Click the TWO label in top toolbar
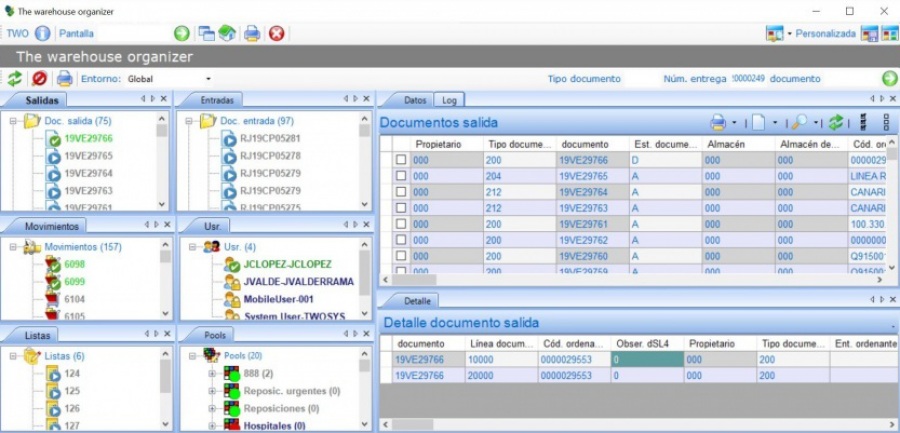The image size is (900, 433). click(x=17, y=33)
